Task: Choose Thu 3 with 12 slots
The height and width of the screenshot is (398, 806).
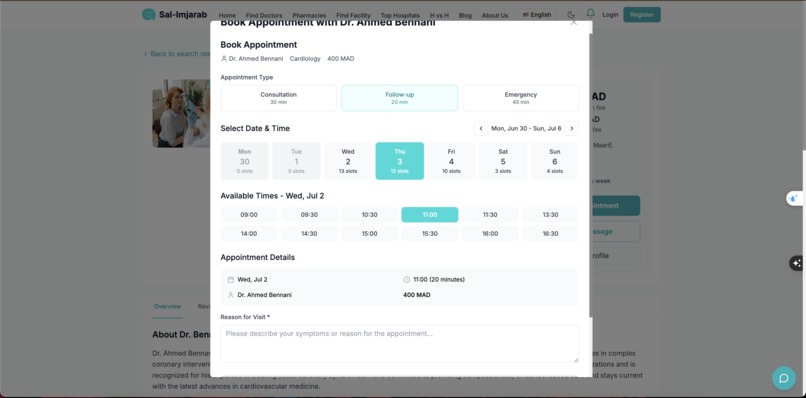Action: 399,161
